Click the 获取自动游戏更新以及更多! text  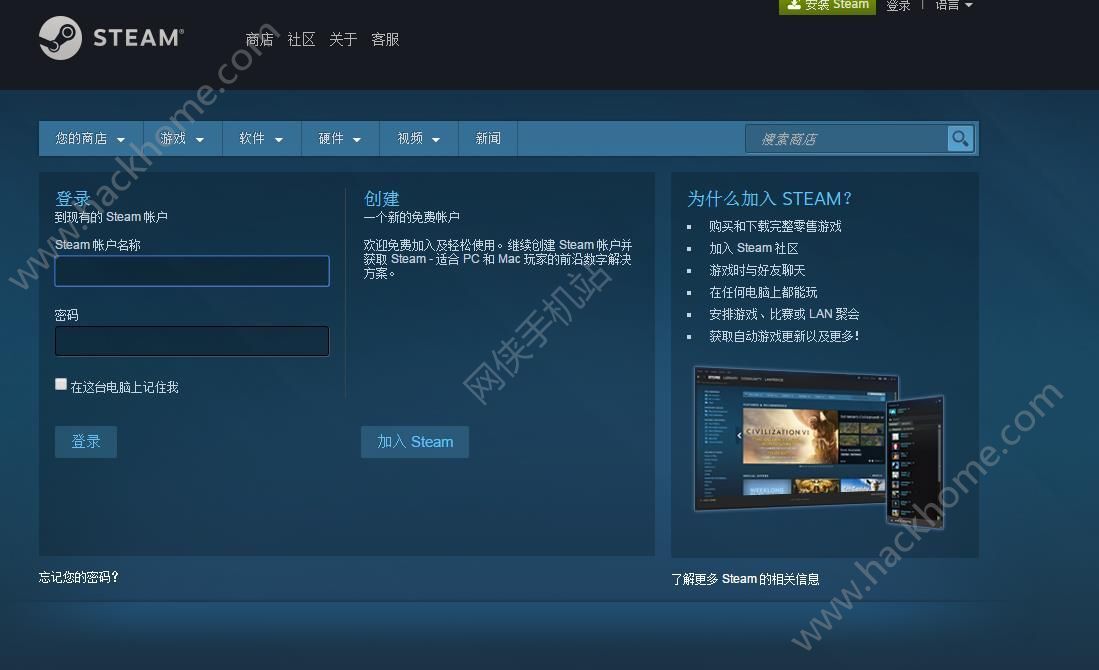[x=784, y=336]
